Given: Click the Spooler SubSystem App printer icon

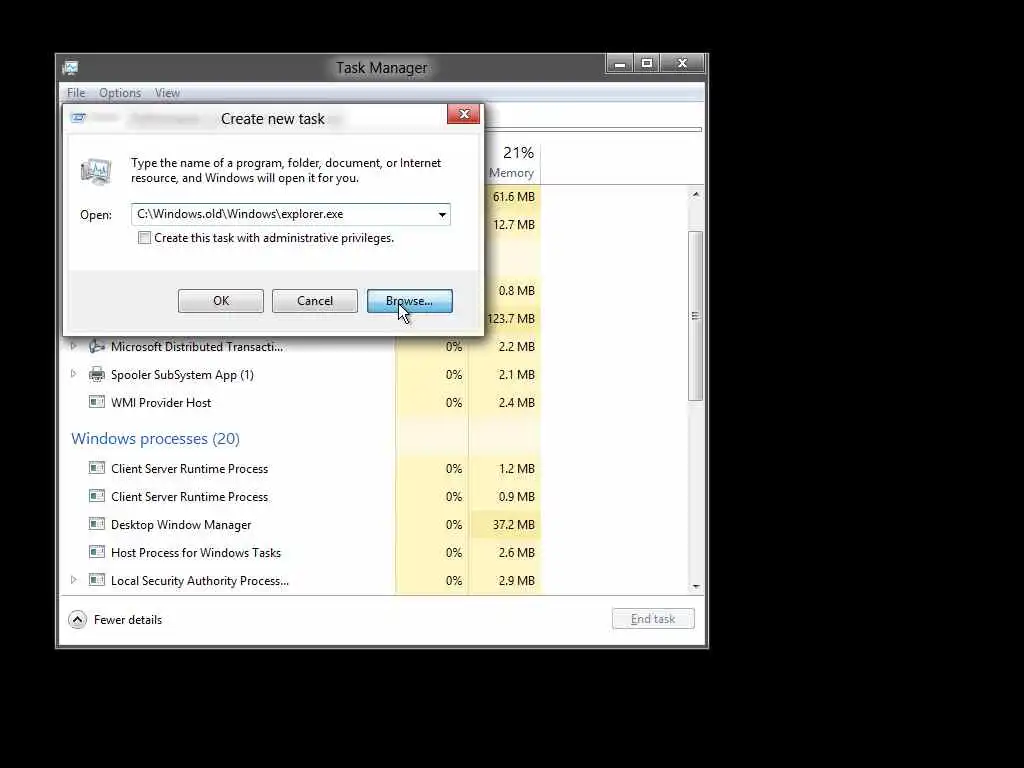Looking at the screenshot, I should (x=97, y=374).
